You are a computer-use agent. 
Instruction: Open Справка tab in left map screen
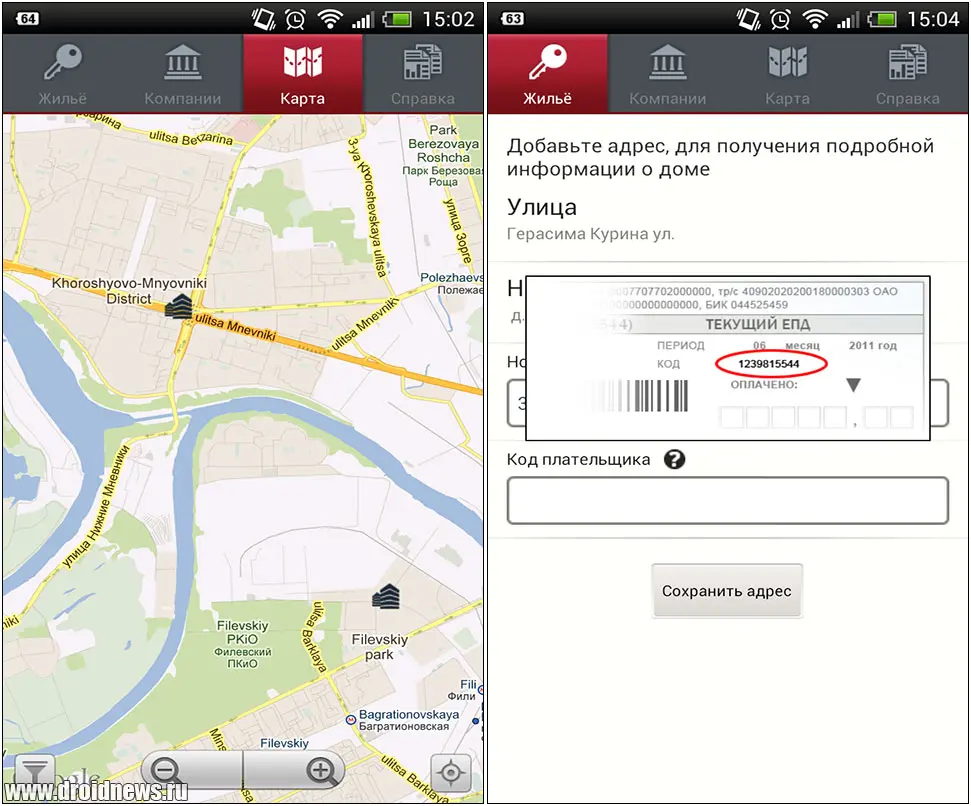point(422,74)
